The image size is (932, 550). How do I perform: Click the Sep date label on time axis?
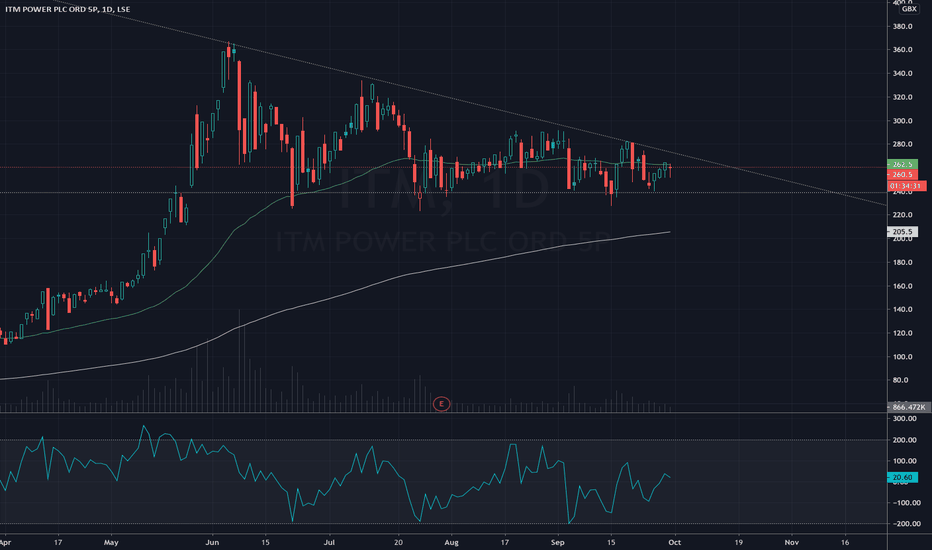(x=558, y=542)
